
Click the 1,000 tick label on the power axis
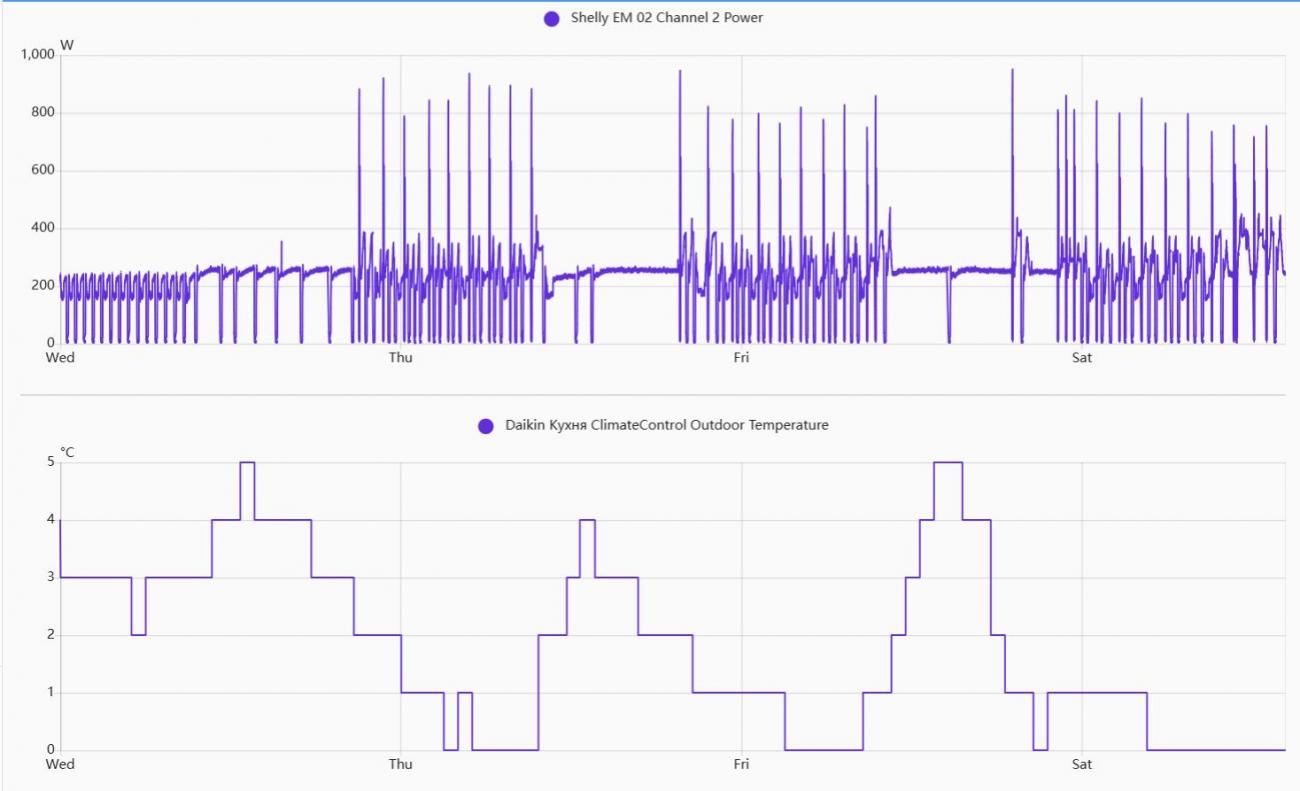[x=37, y=55]
